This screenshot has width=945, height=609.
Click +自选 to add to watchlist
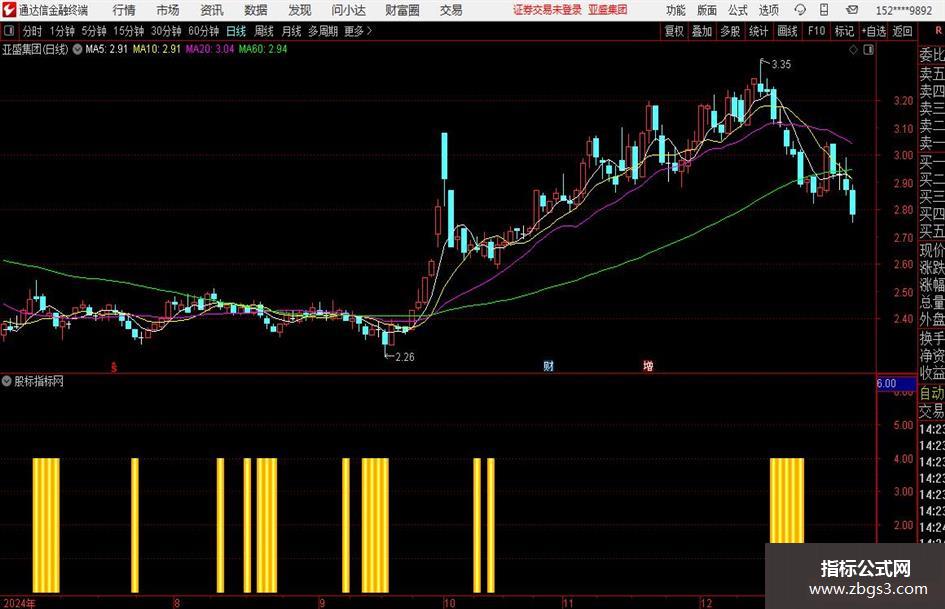click(874, 31)
